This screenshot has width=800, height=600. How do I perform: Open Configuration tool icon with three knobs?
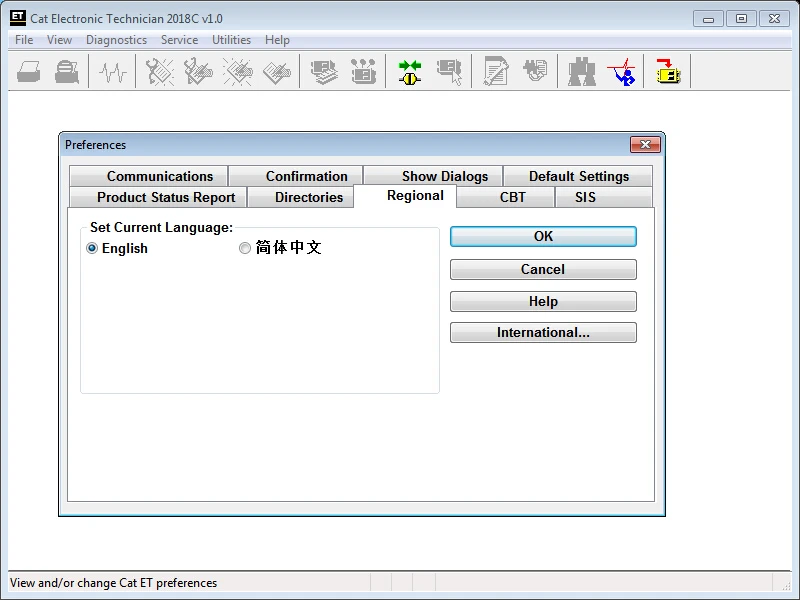tap(363, 71)
